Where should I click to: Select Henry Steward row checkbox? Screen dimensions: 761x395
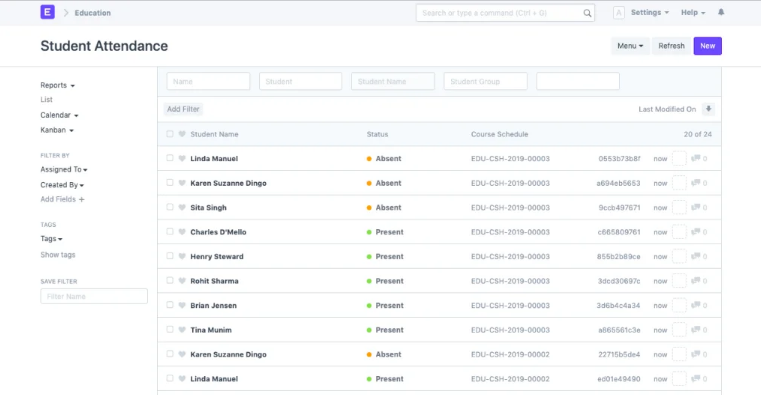[x=169, y=256]
